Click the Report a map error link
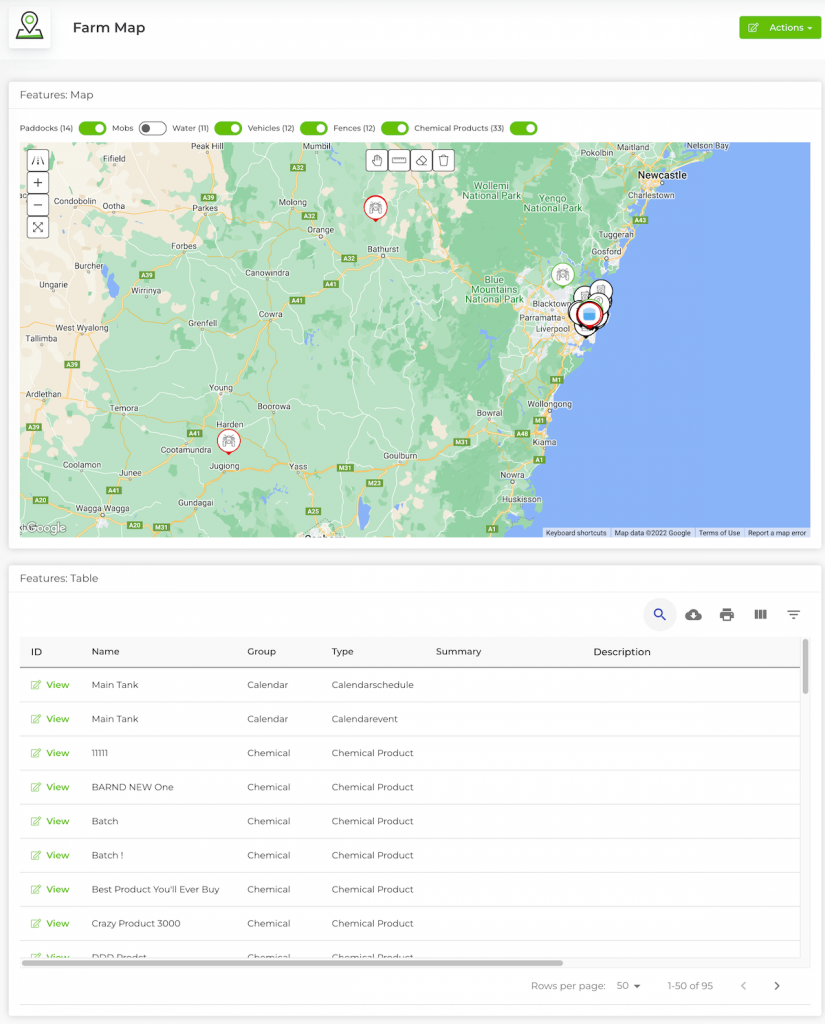Screen dimensions: 825x1024 tap(777, 533)
